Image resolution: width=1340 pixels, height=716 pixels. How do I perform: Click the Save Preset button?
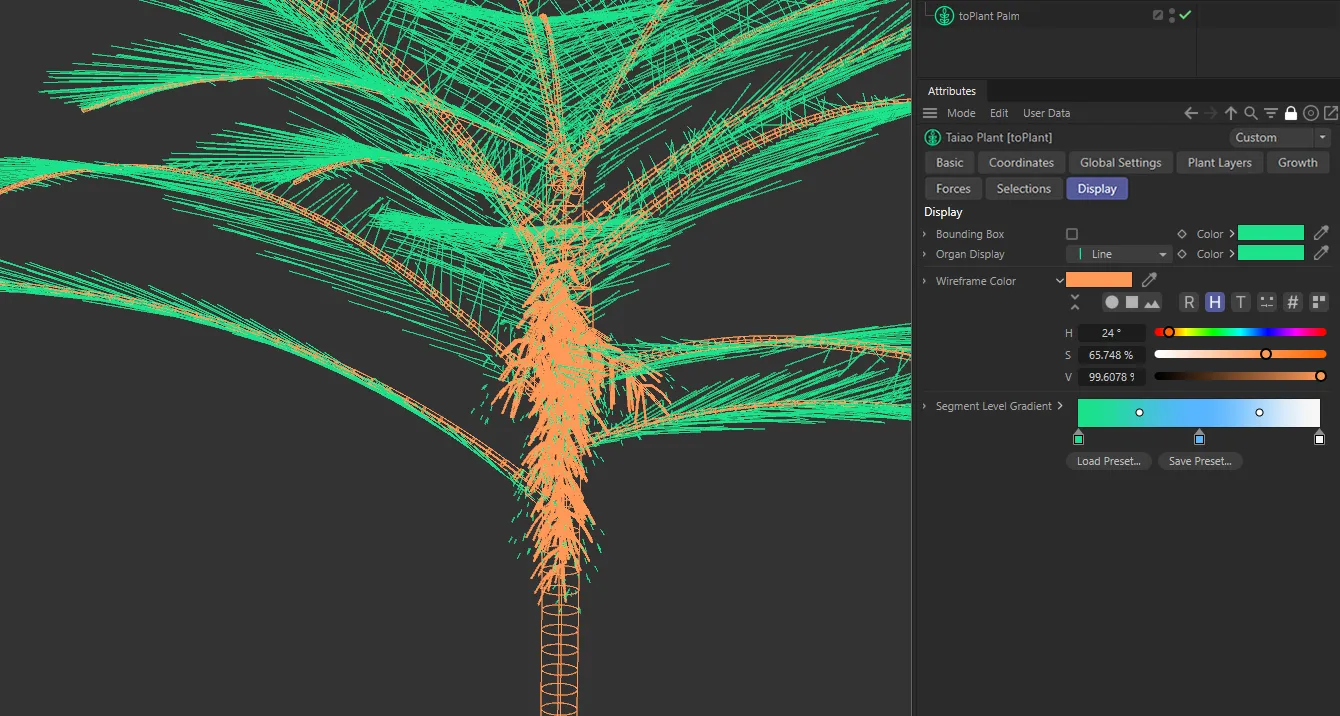[x=1199, y=461]
